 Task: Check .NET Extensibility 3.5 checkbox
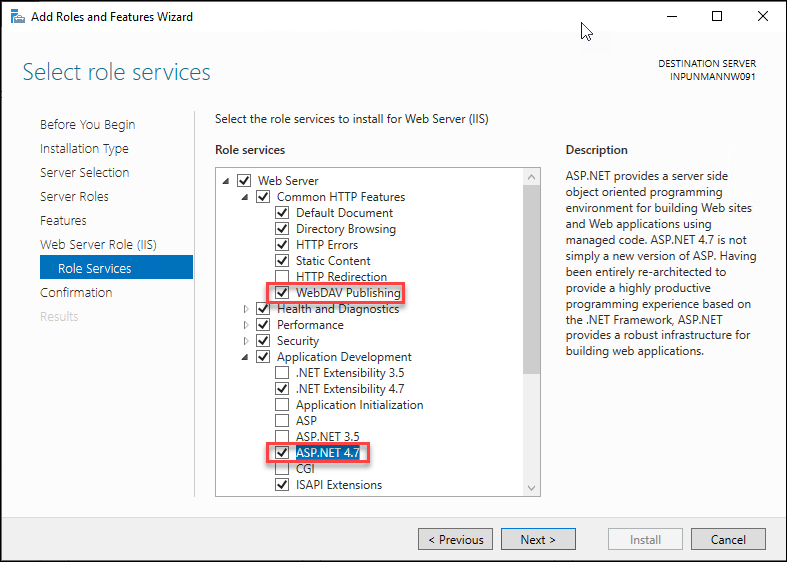282,373
